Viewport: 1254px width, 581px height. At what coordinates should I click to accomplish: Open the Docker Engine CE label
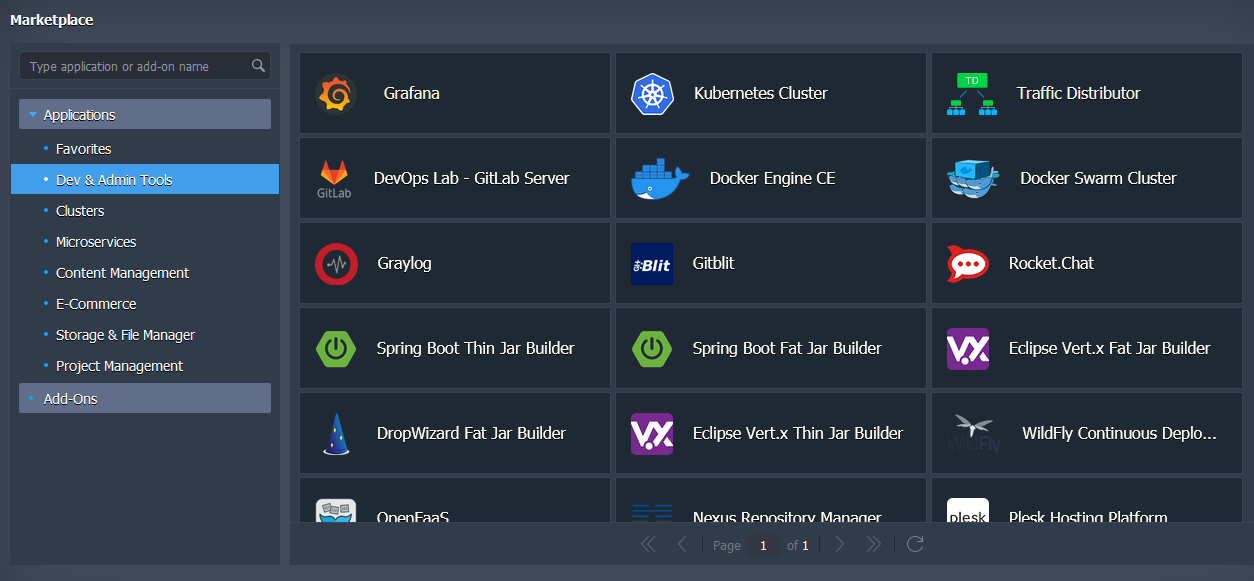773,179
